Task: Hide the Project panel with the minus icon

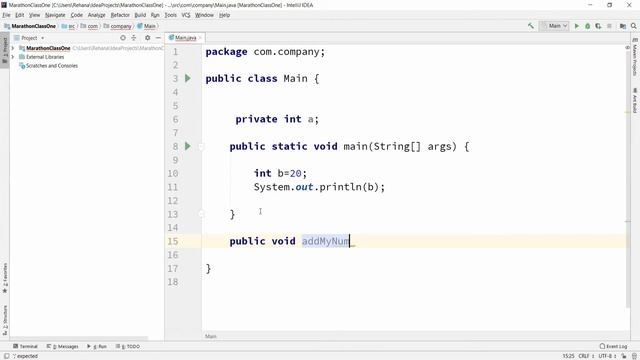Action: pos(158,38)
